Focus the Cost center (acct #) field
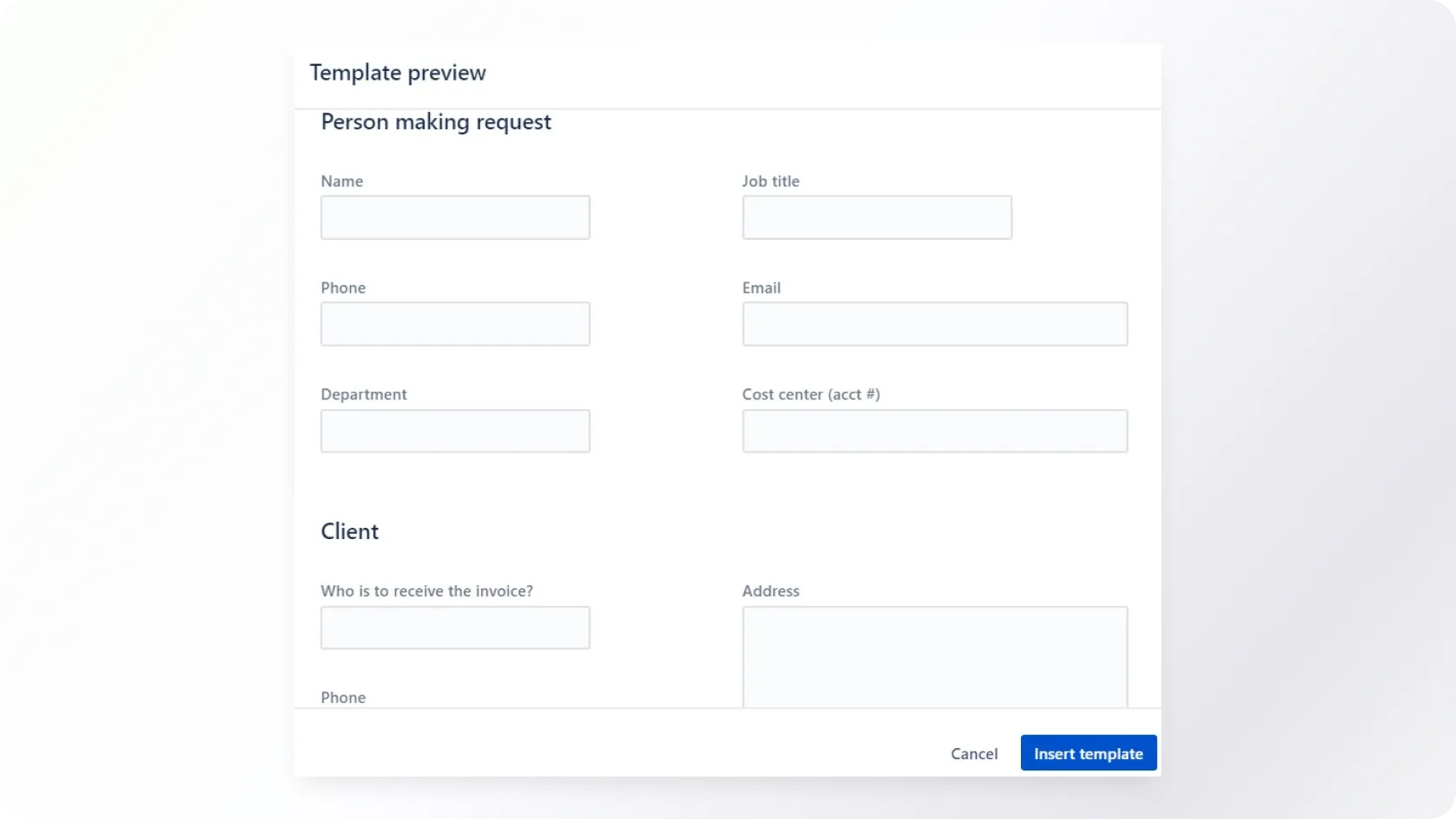Image resolution: width=1456 pixels, height=819 pixels. [934, 431]
